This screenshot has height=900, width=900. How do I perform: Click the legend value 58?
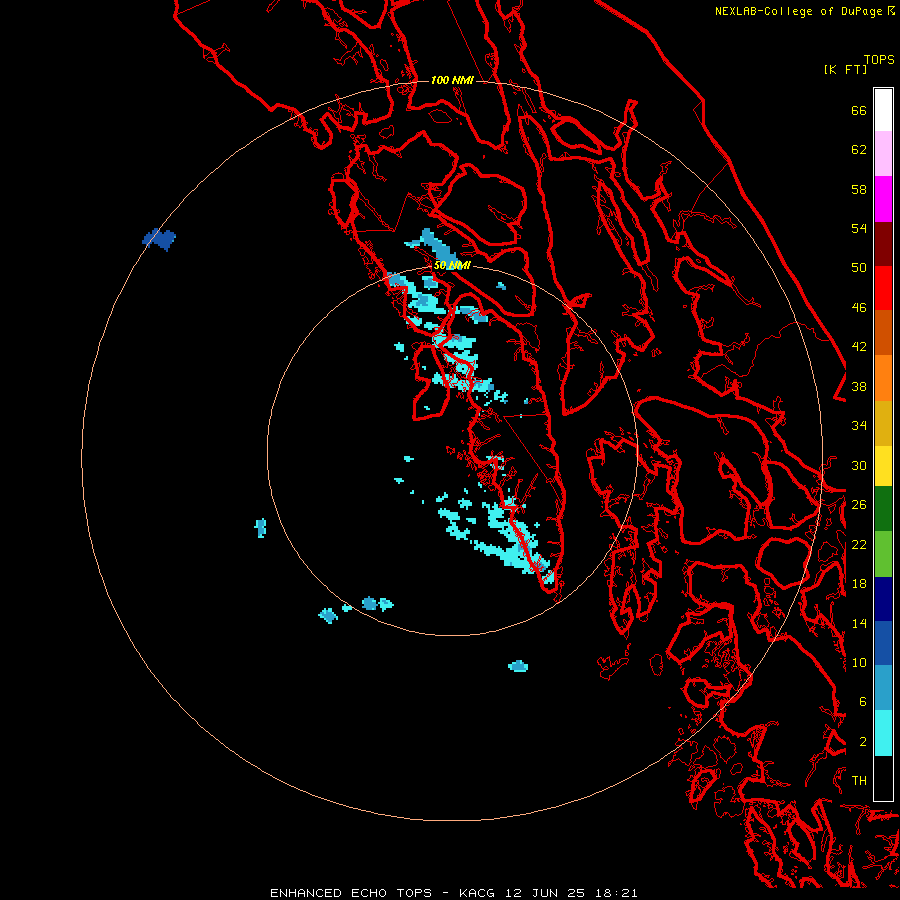[859, 189]
